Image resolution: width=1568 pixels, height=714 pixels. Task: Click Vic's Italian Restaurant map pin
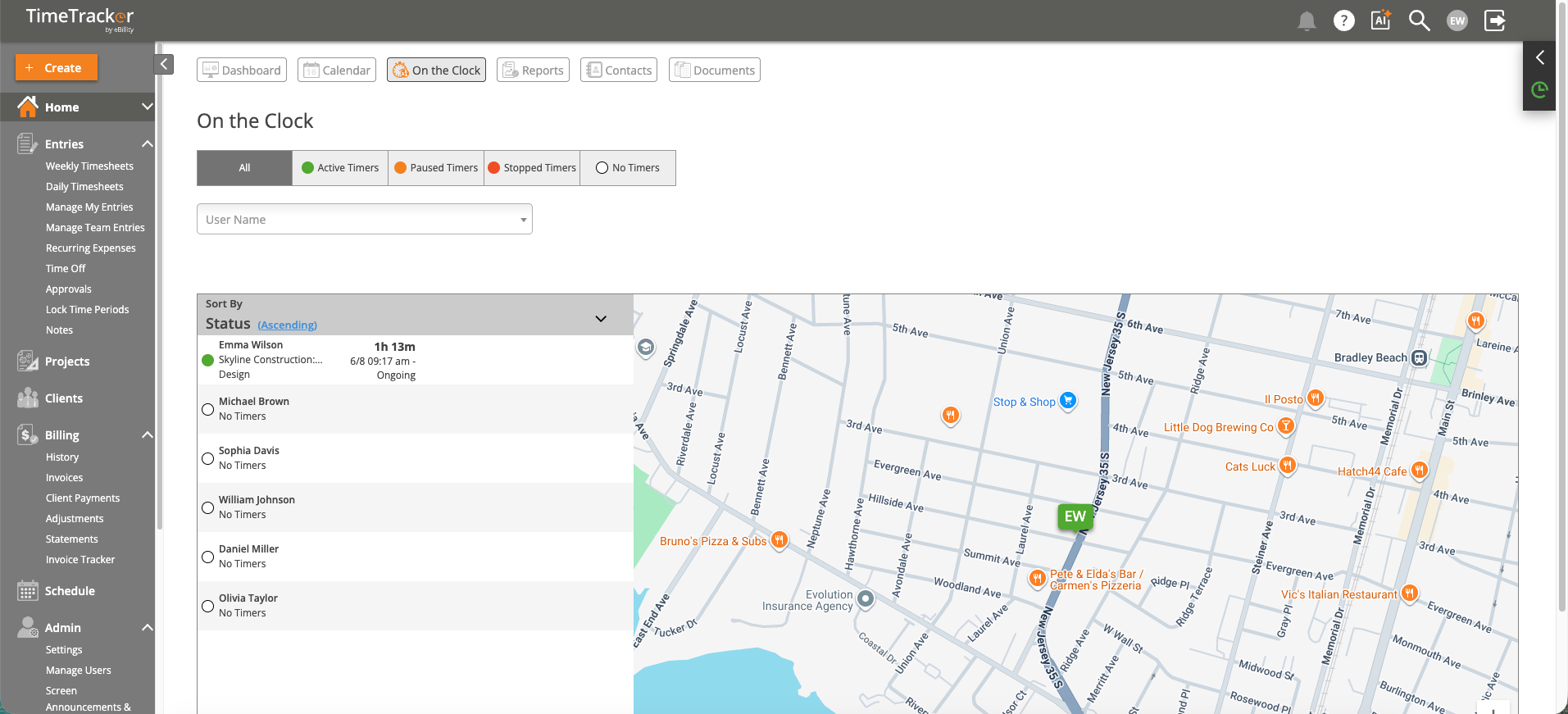[x=1409, y=593]
